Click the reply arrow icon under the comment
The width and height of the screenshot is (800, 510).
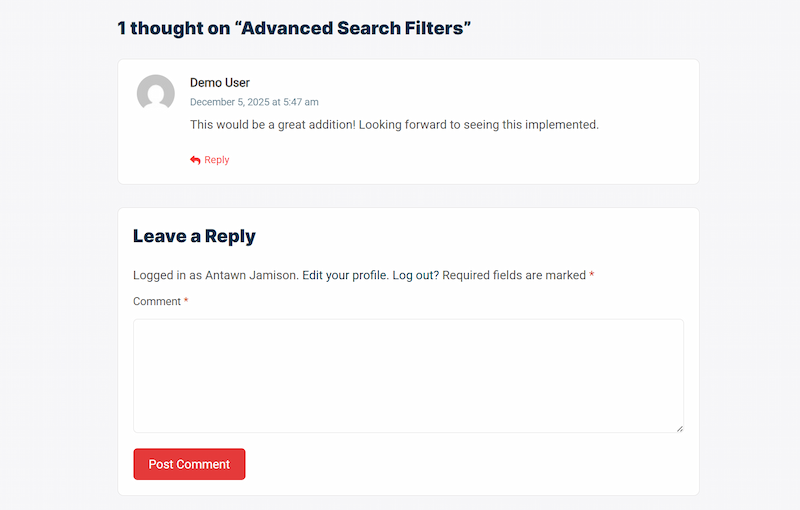point(195,160)
